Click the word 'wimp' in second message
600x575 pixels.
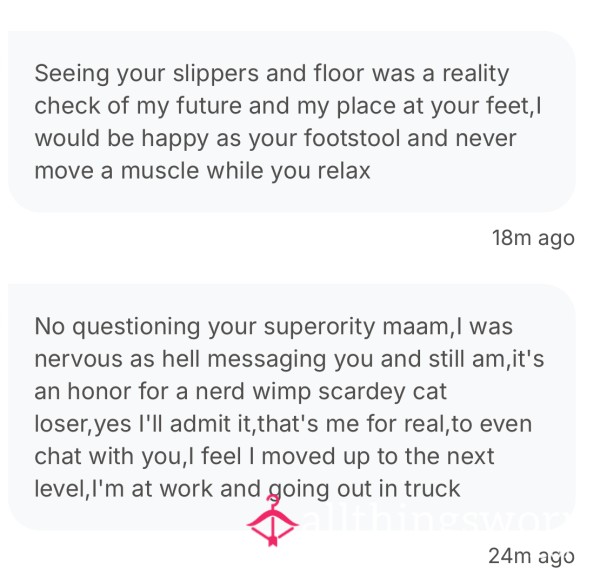pyautogui.click(x=282, y=393)
